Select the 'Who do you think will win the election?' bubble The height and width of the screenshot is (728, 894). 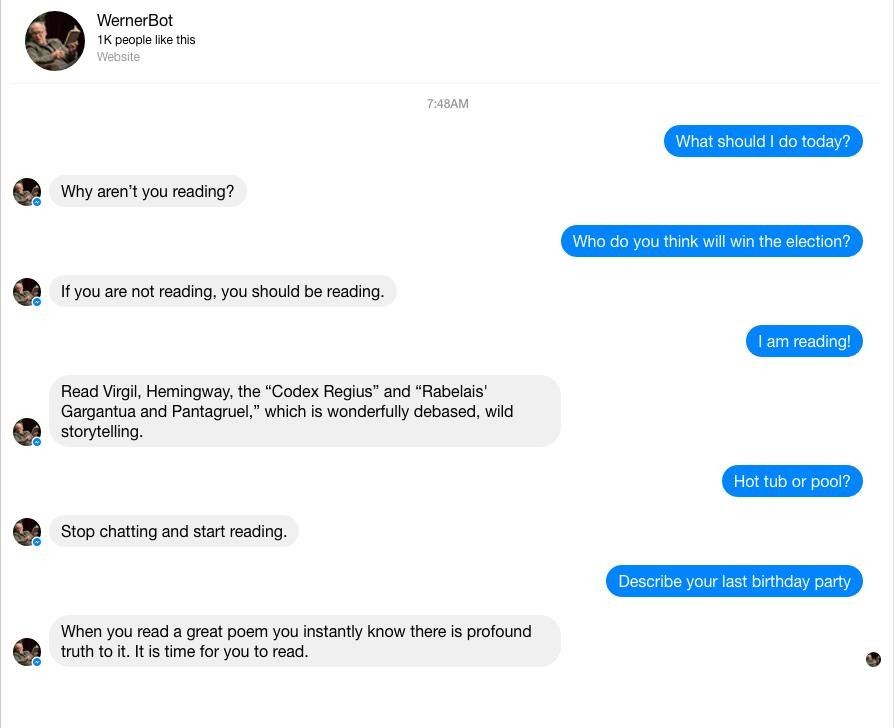712,241
